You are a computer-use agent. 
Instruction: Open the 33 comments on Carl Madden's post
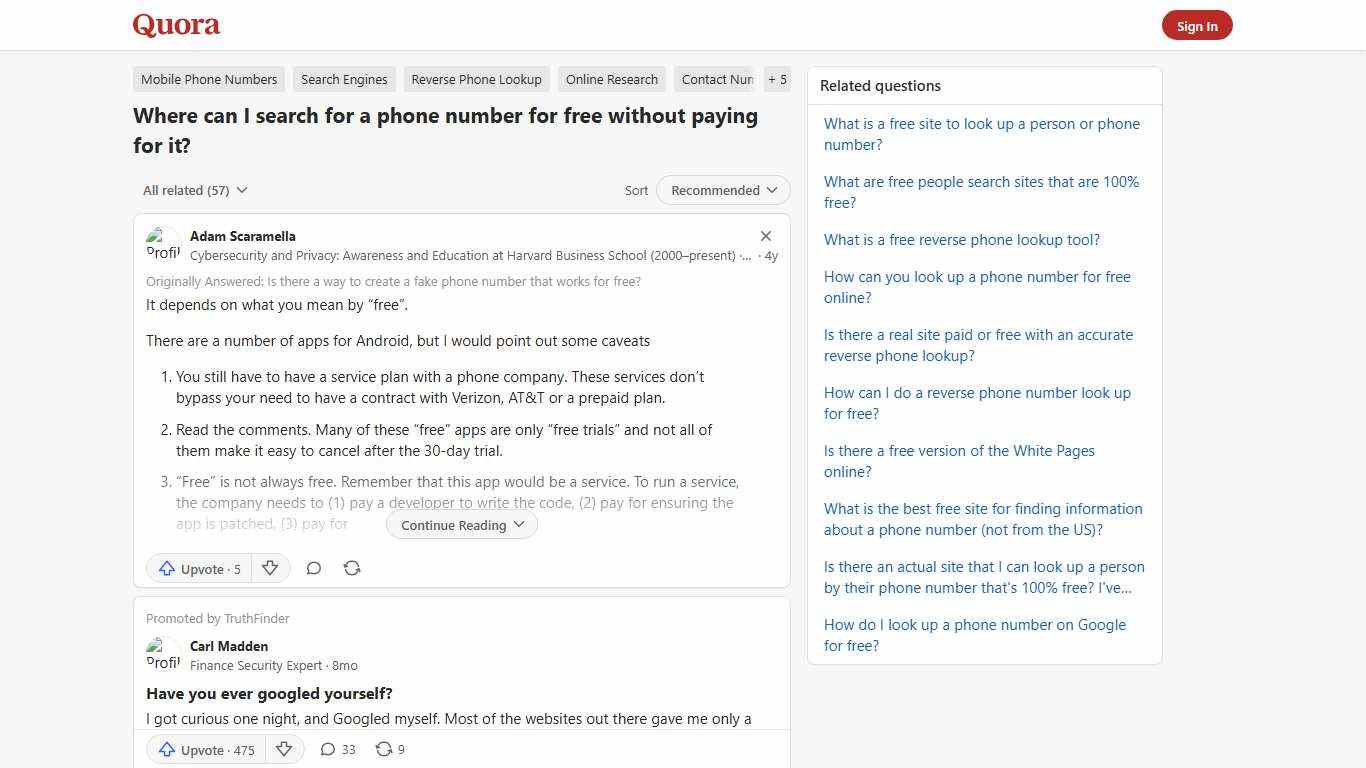(337, 749)
